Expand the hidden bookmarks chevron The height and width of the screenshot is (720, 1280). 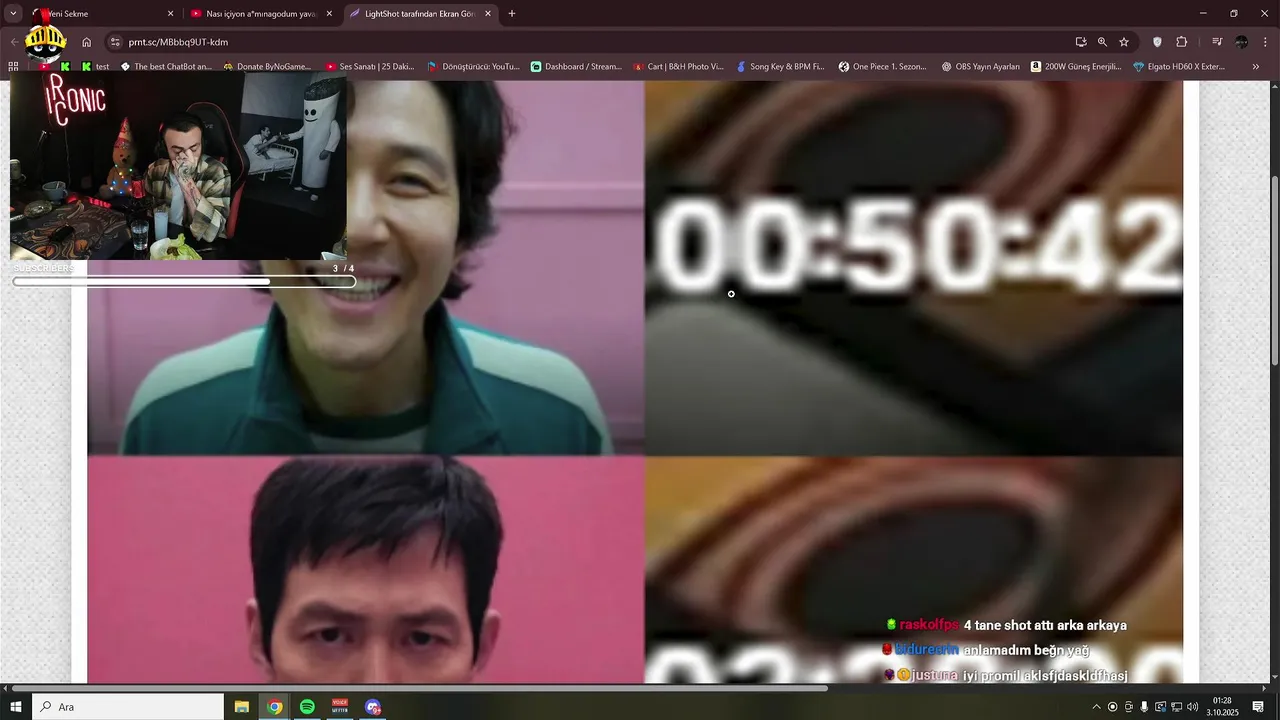point(1256,67)
